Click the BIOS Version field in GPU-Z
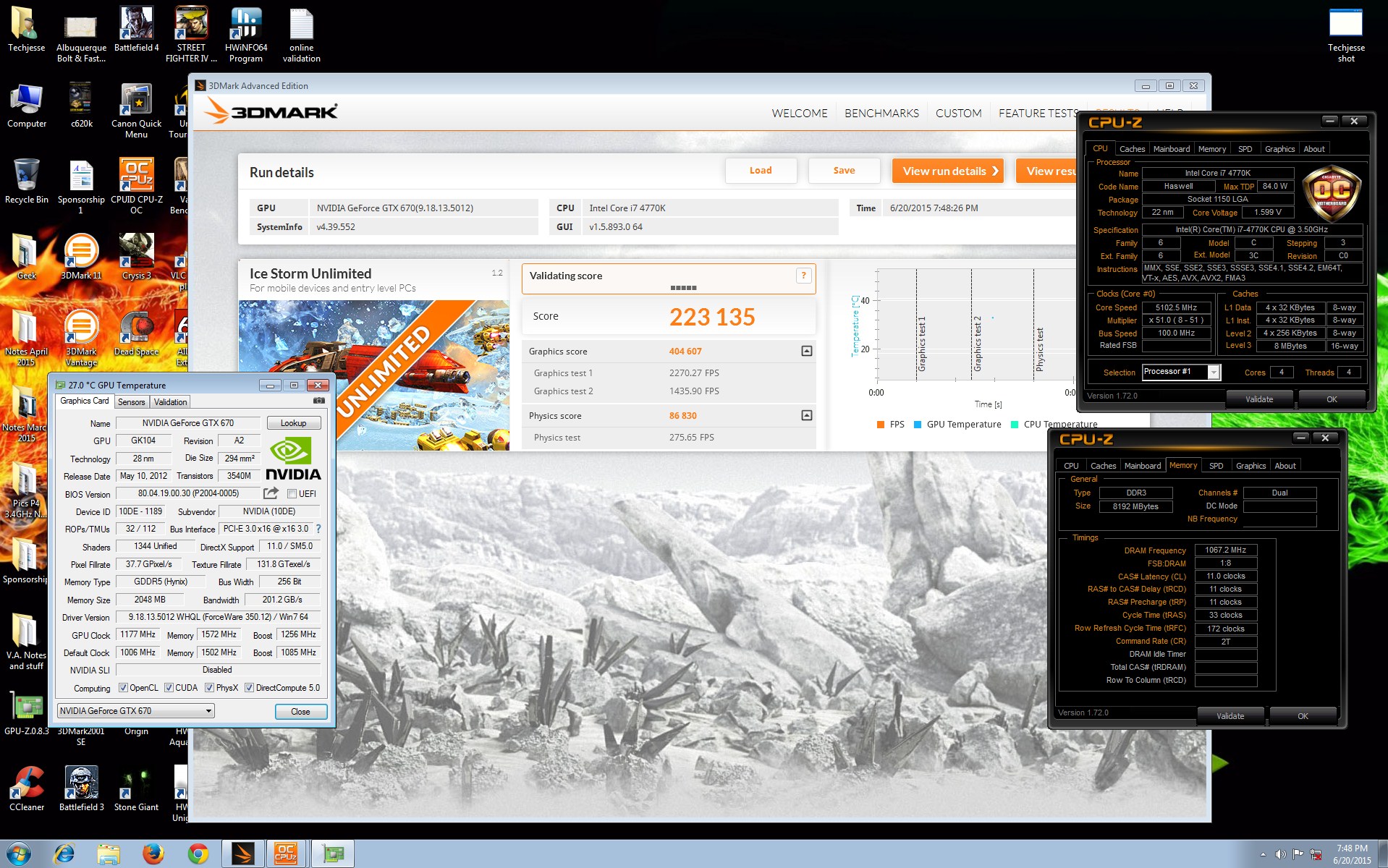This screenshot has width=1388, height=868. pos(188,493)
